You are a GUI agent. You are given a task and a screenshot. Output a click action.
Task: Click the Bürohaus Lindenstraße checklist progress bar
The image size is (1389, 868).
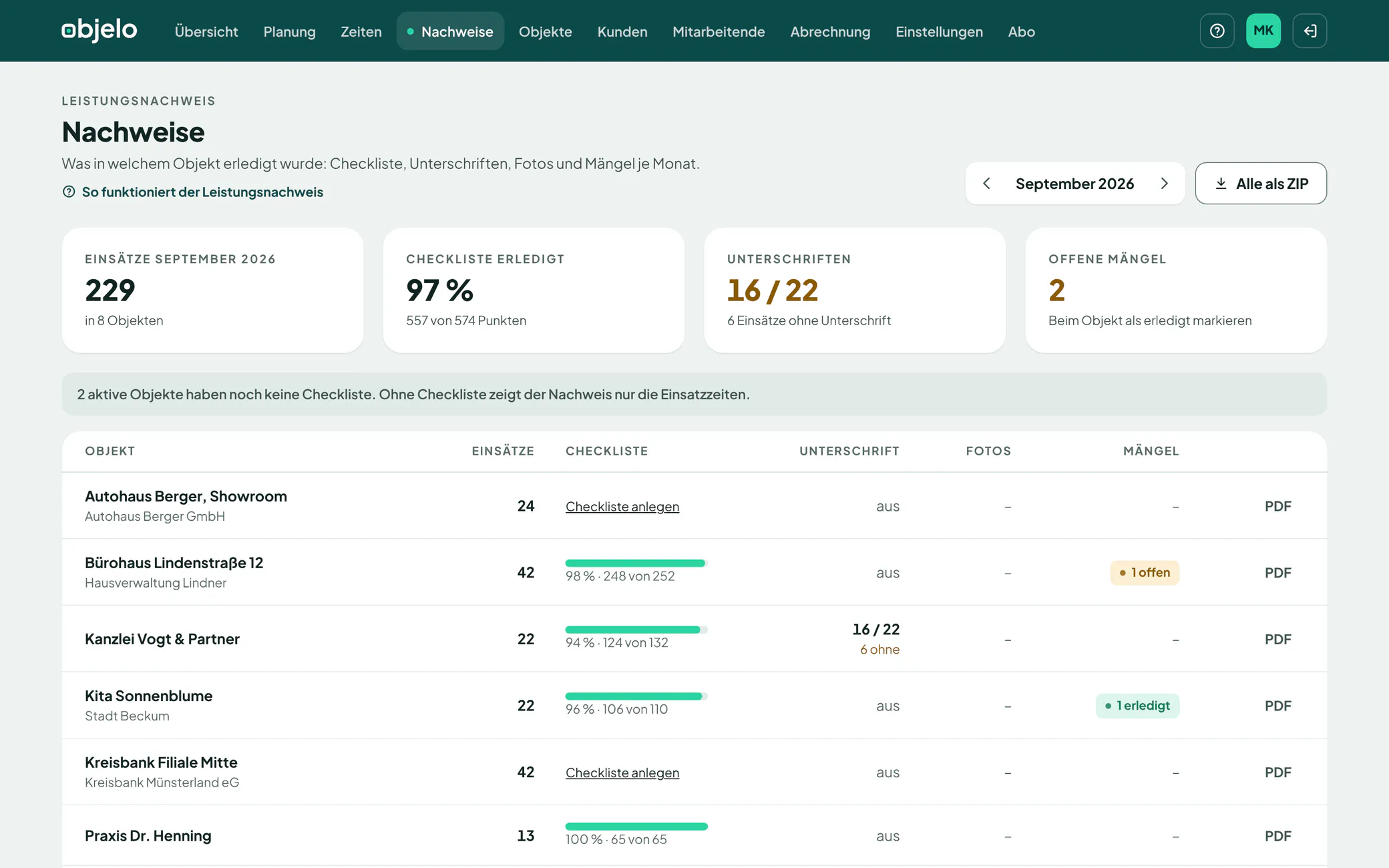636,564
